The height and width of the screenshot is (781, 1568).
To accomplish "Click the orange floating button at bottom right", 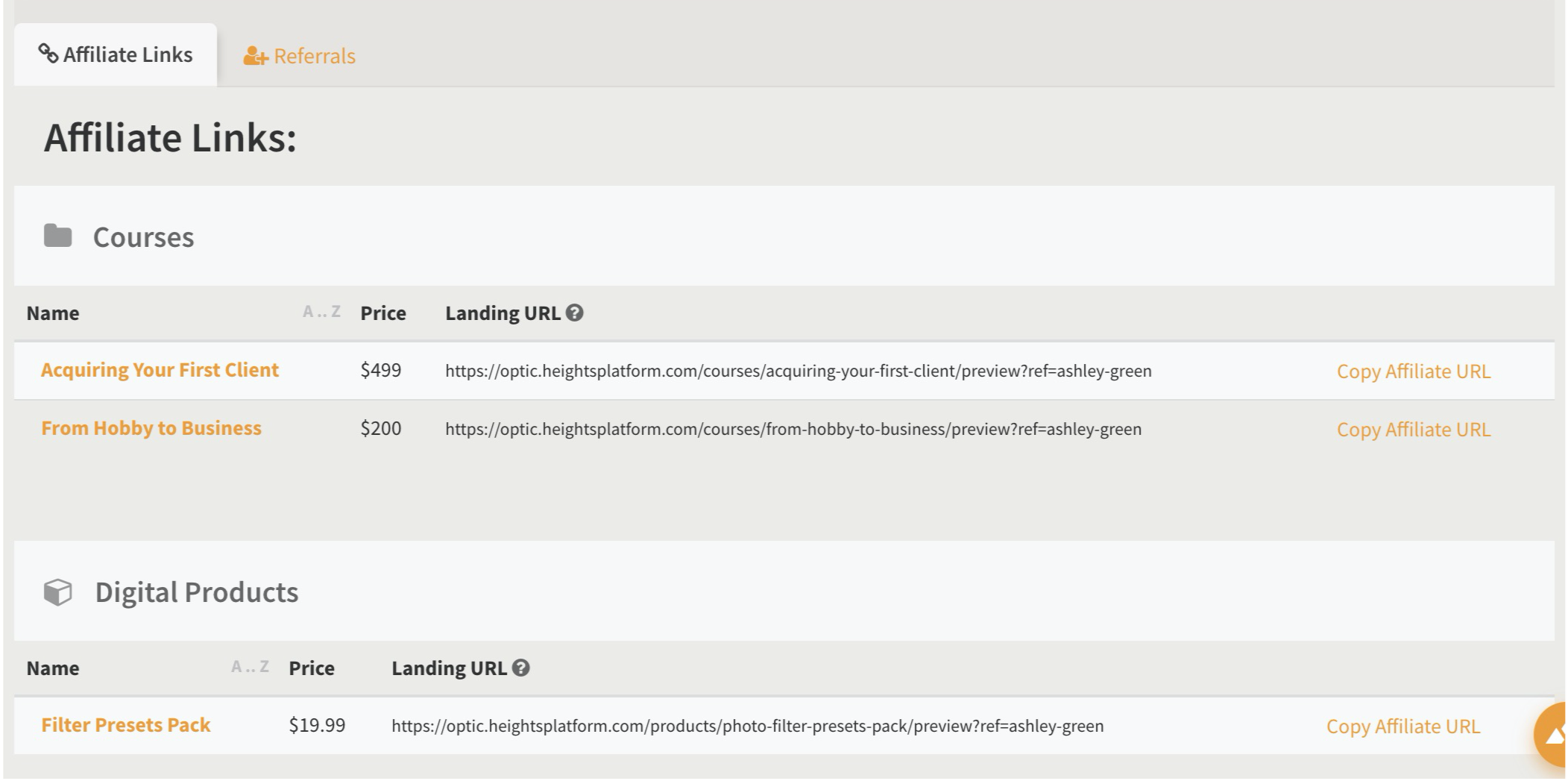I will point(1551,735).
